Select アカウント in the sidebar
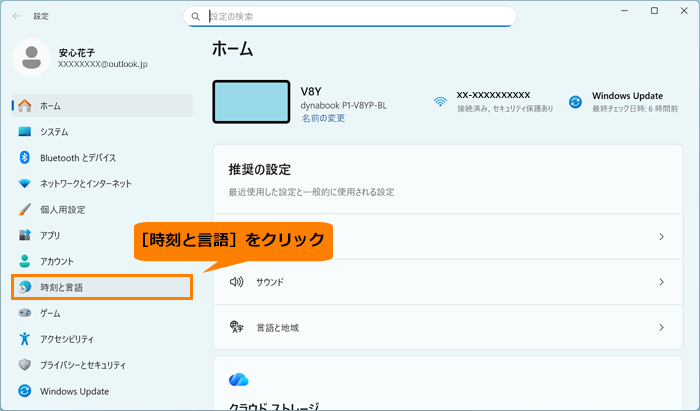 pyautogui.click(x=102, y=261)
